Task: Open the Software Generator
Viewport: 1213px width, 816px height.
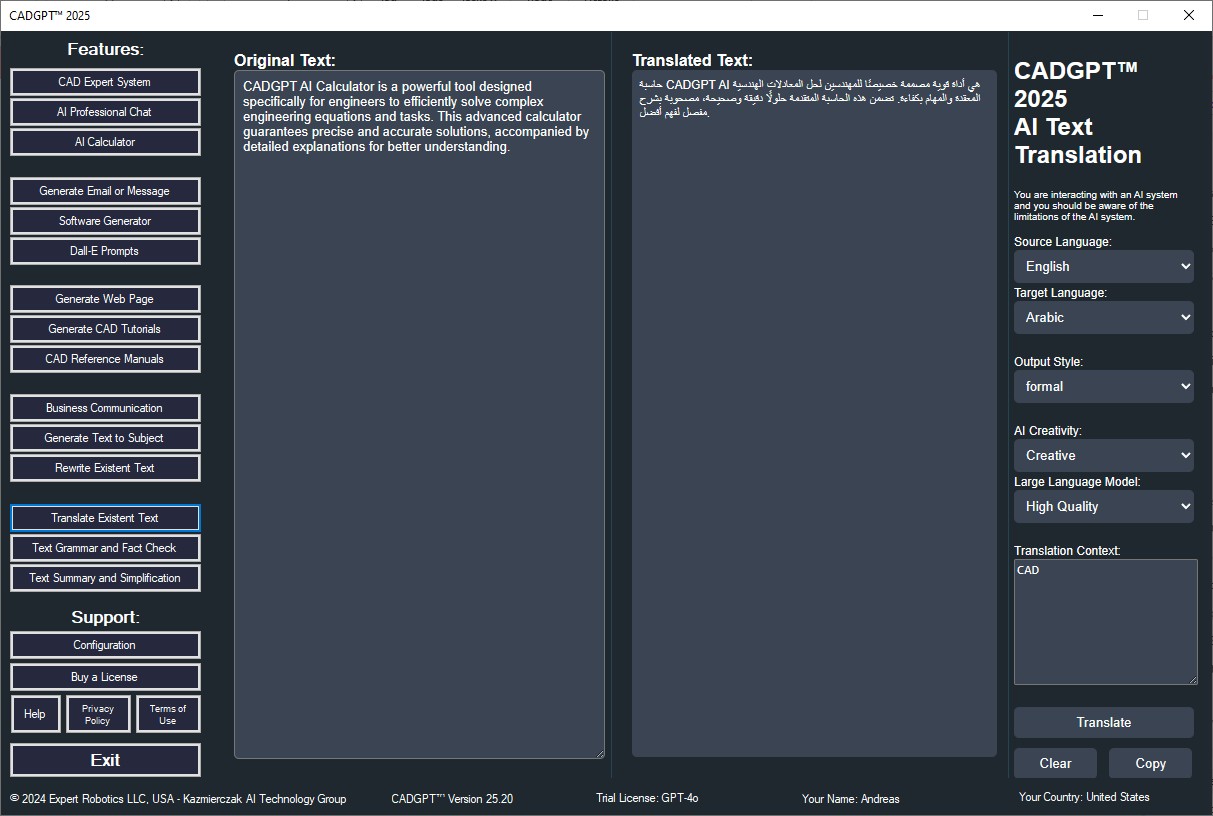Action: [x=105, y=221]
